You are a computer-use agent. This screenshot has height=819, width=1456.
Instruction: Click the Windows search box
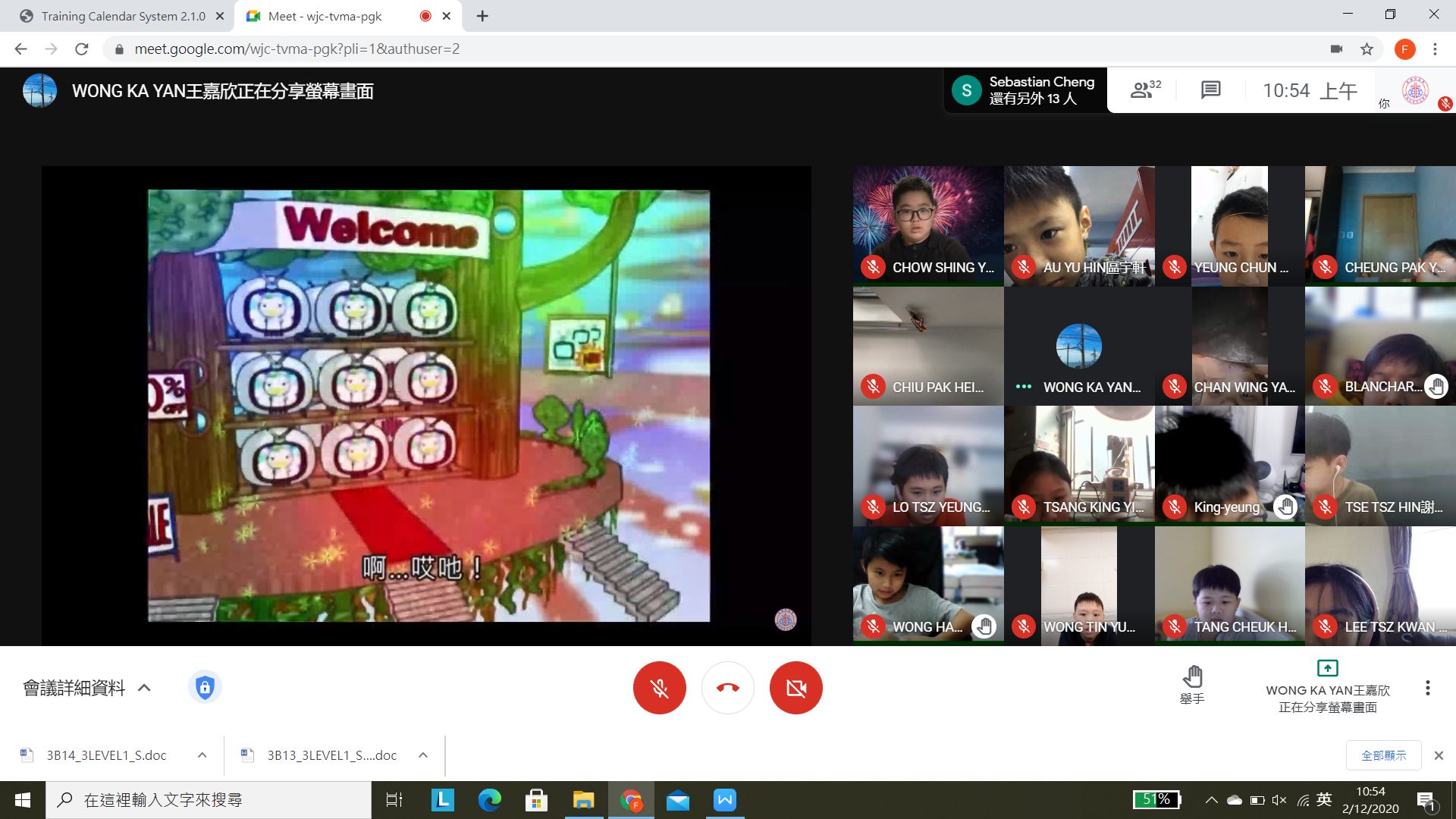209,800
